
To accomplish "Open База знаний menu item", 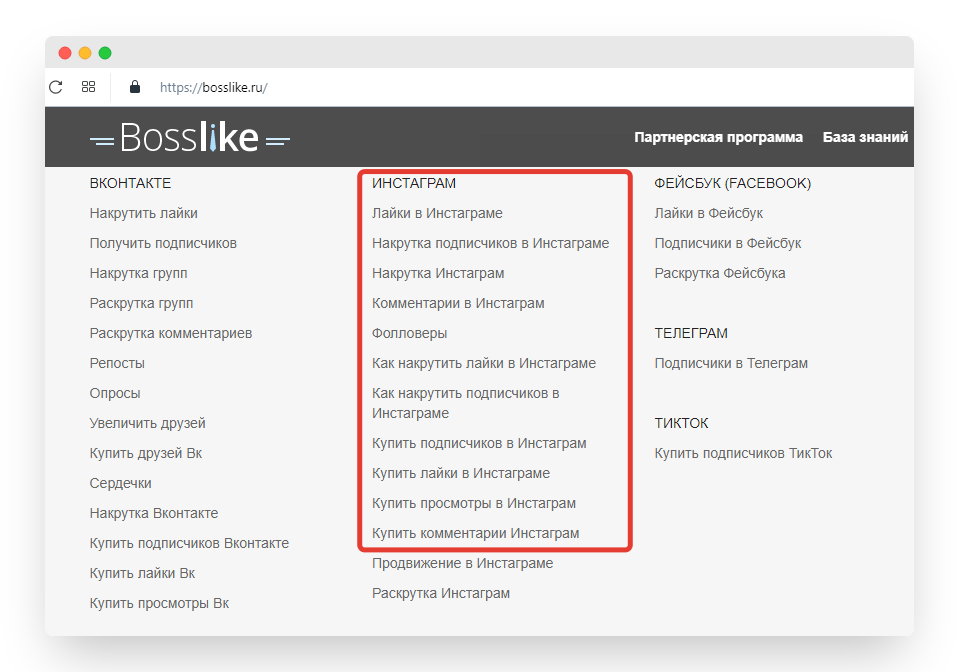I will pos(865,137).
